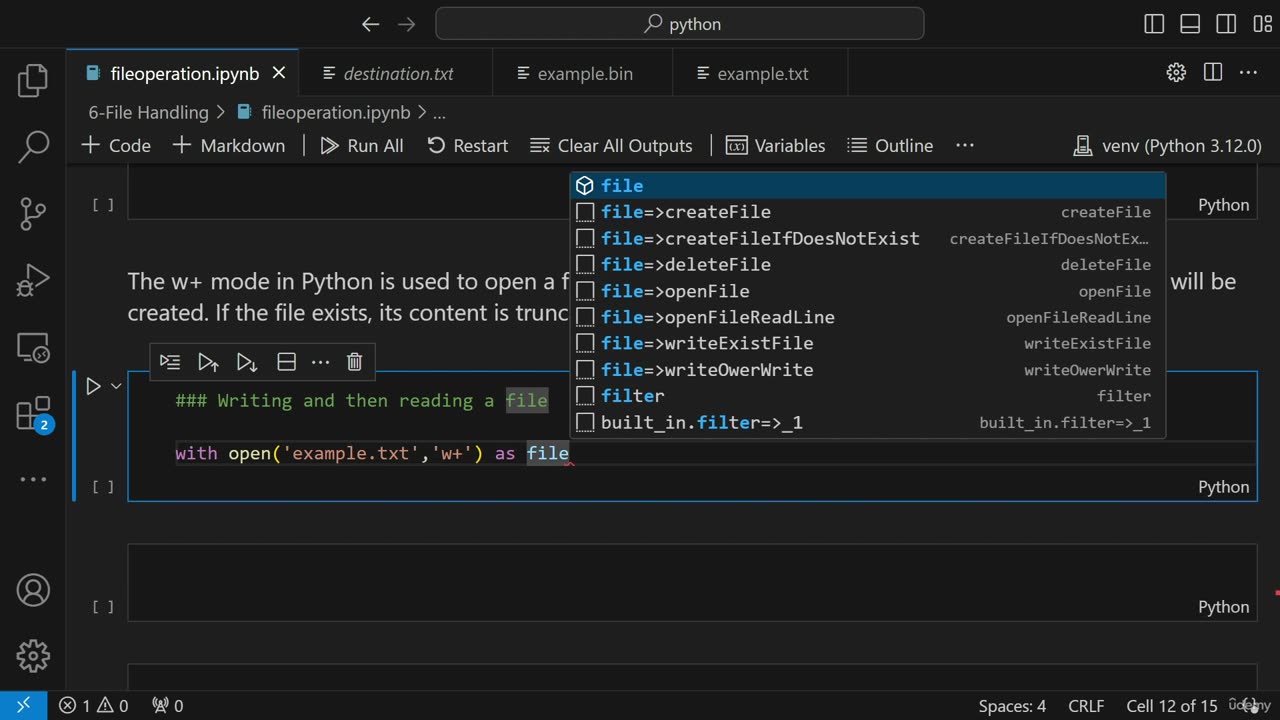The image size is (1280, 720).
Task: Open the Explorer view in activity bar
Action: pyautogui.click(x=33, y=80)
